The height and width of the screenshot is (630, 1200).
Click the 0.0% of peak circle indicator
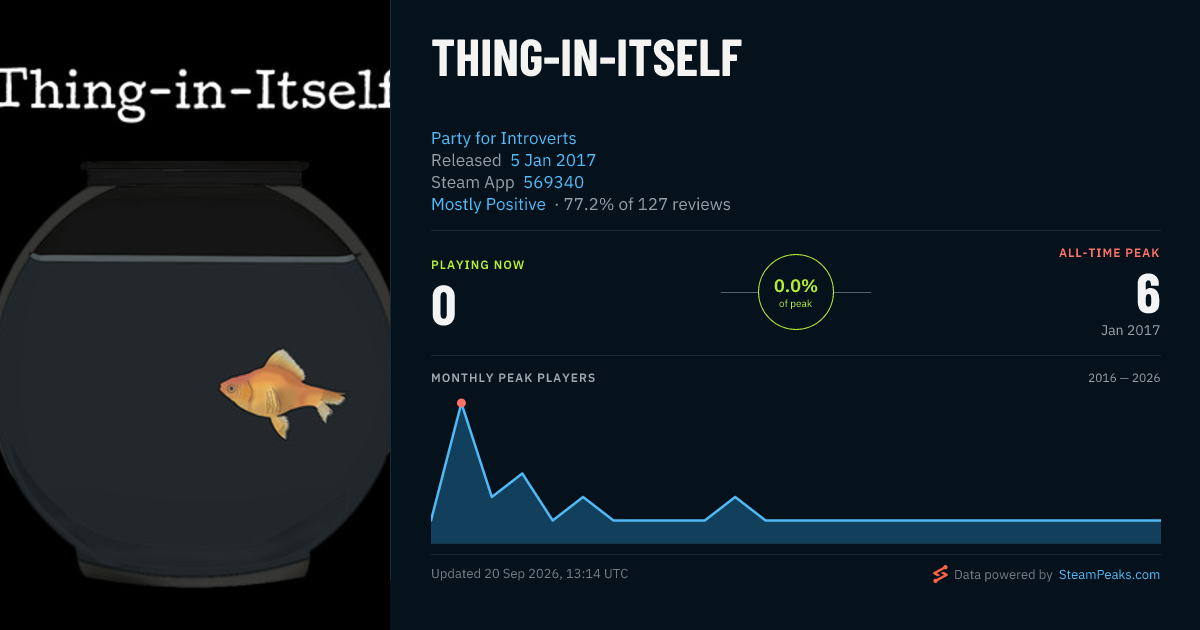click(x=795, y=292)
